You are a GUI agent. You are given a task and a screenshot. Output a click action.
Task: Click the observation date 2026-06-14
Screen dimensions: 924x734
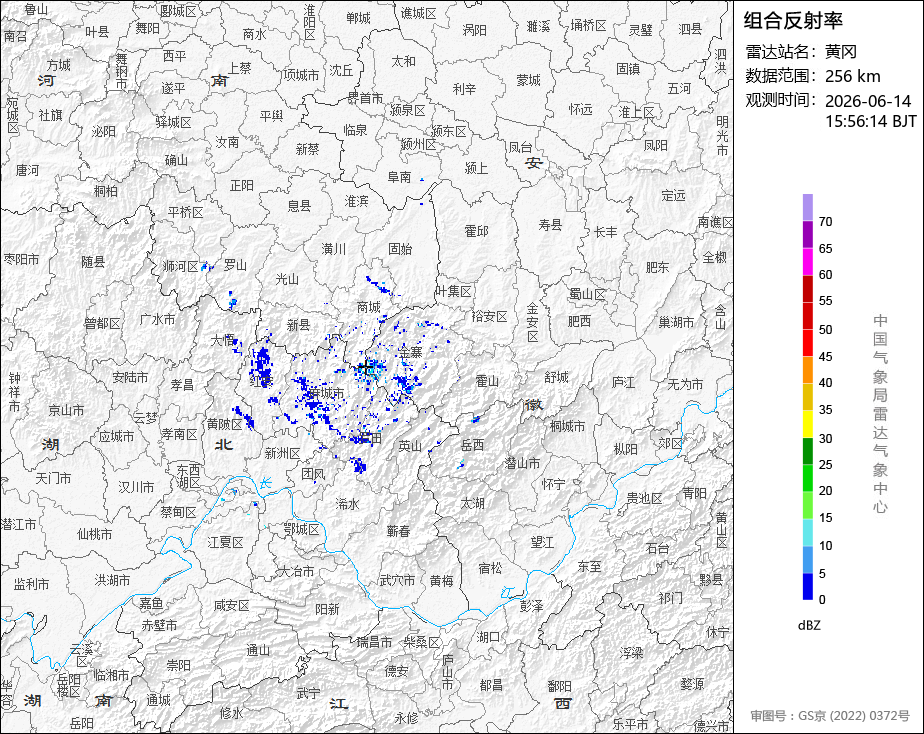click(867, 101)
